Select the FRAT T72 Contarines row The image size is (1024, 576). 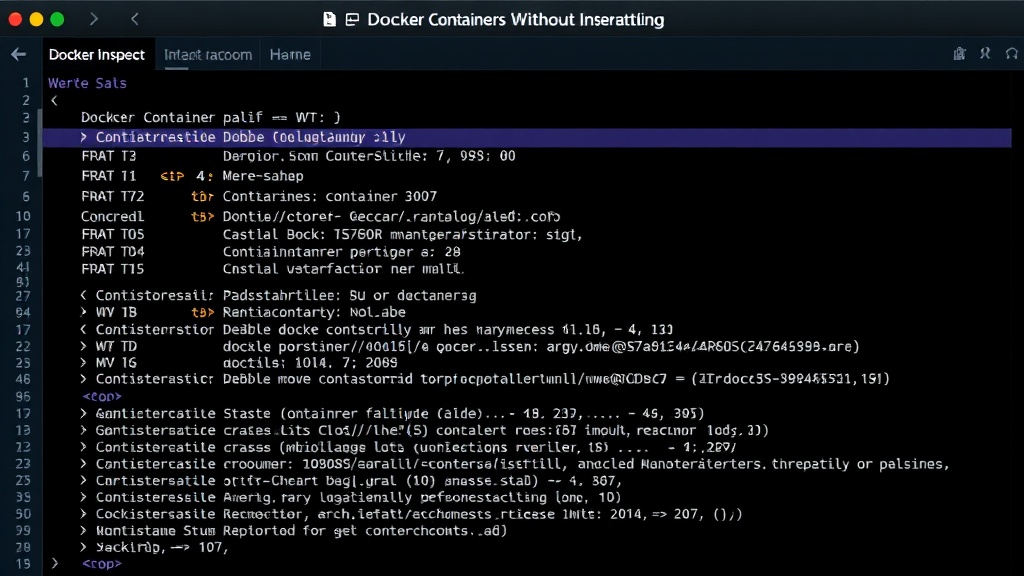click(259, 197)
